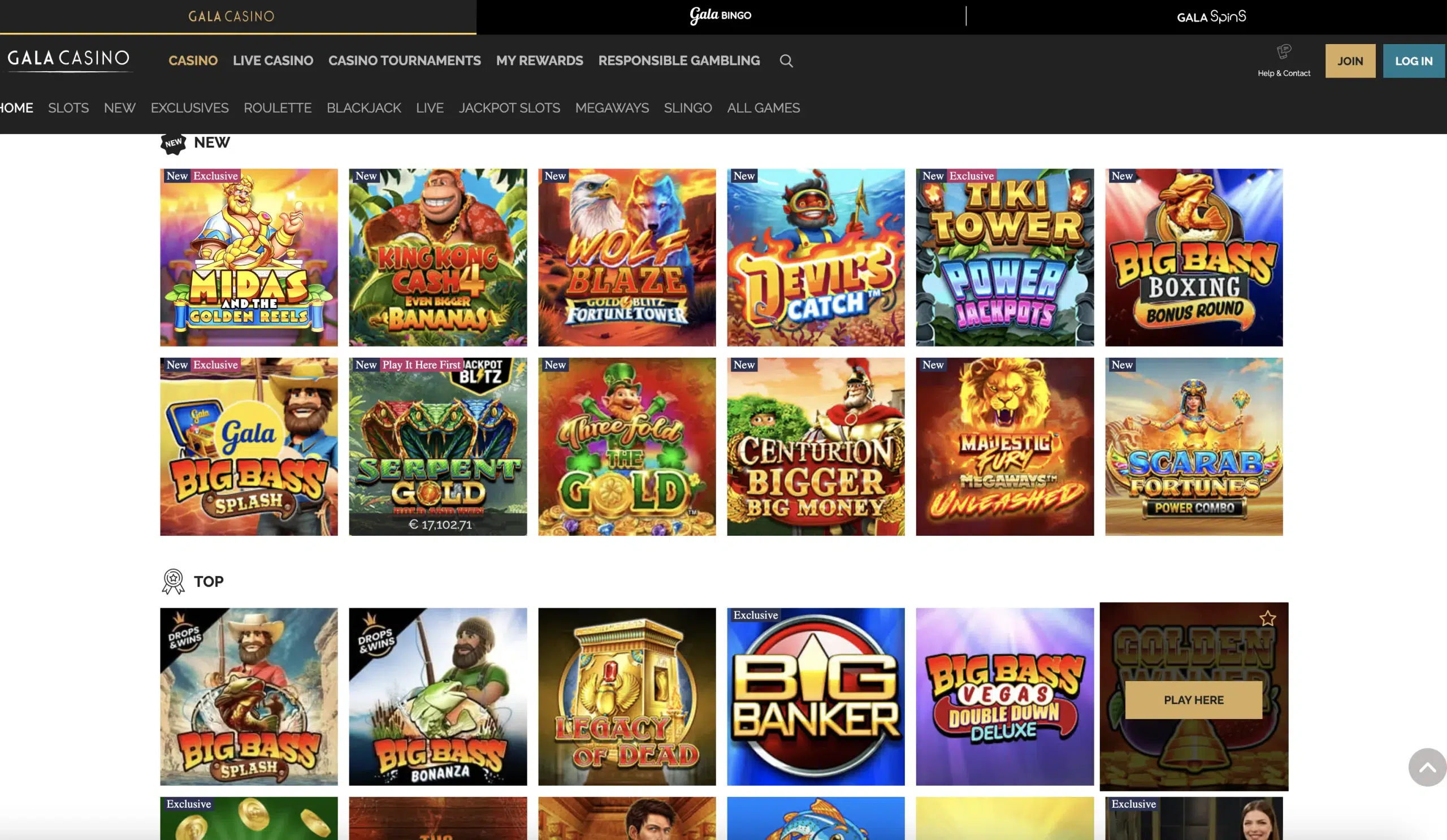Open the MEGAWAYS category

click(x=612, y=108)
